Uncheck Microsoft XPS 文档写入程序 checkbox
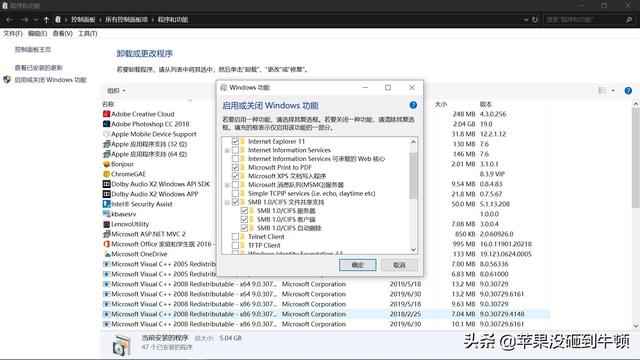640x360 pixels. pyautogui.click(x=236, y=176)
